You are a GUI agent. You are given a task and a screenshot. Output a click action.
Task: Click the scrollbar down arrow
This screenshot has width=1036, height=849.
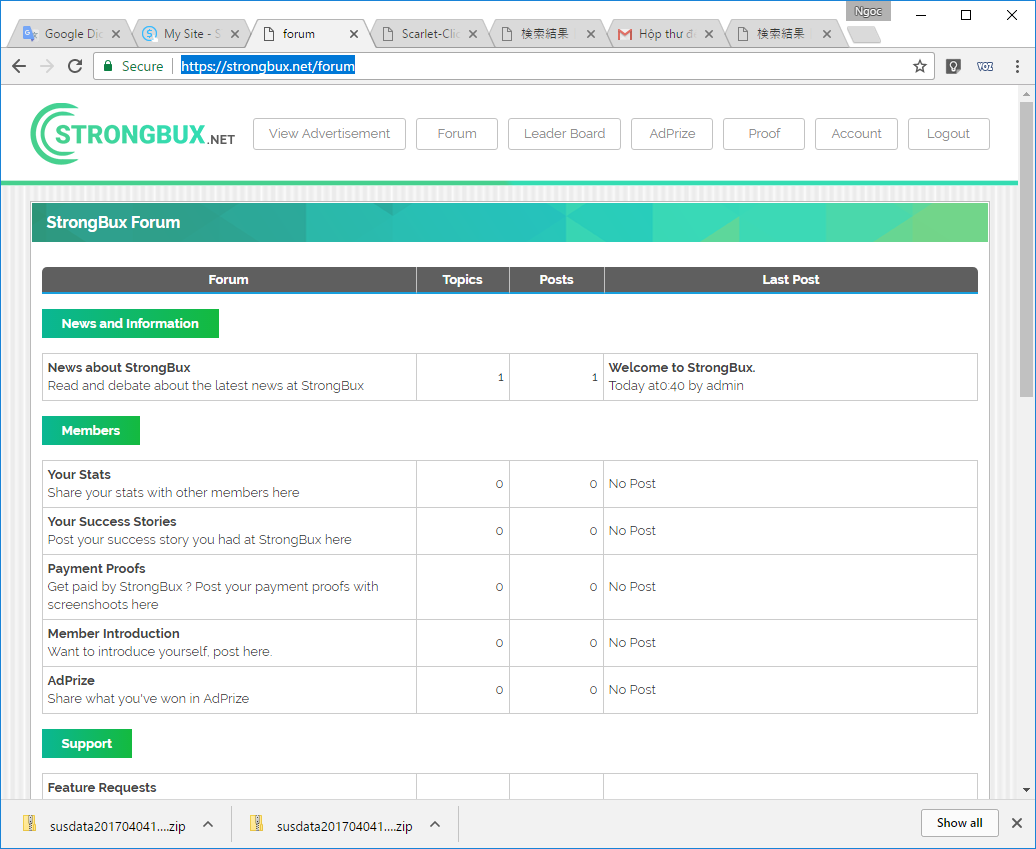1026,790
